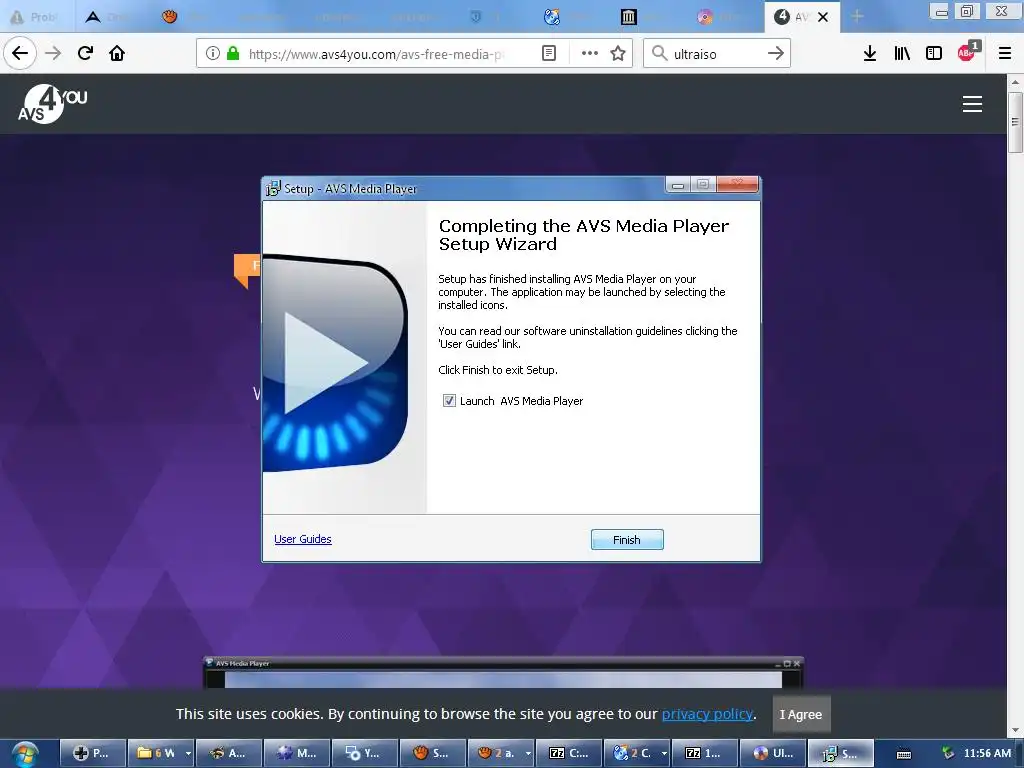The height and width of the screenshot is (768, 1024).
Task: Open the browser library icon
Action: [x=902, y=53]
